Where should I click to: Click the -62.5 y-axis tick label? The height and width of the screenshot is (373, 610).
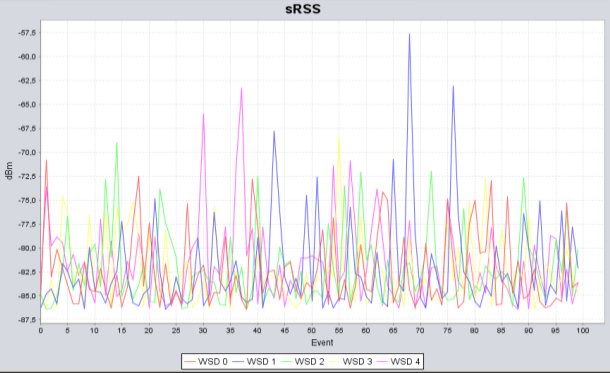coord(27,81)
